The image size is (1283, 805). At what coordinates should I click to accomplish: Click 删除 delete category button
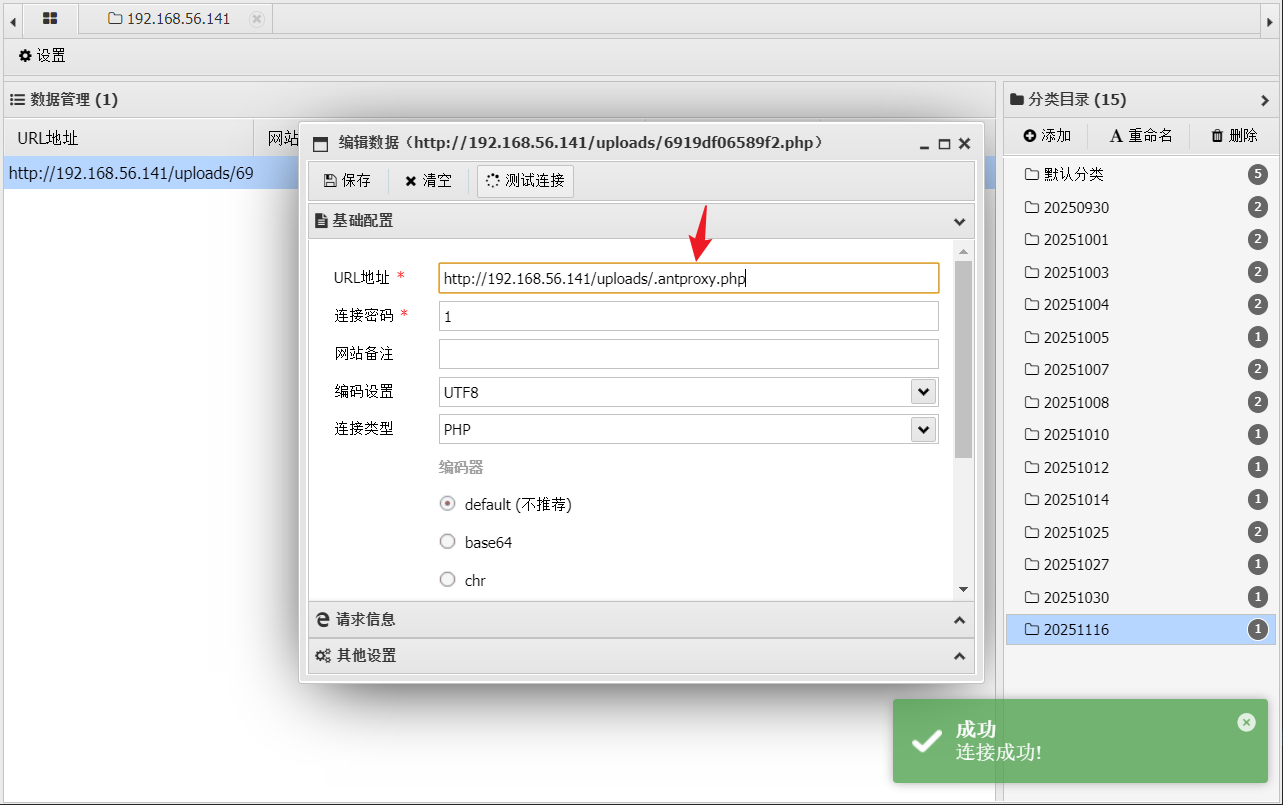(x=1234, y=136)
